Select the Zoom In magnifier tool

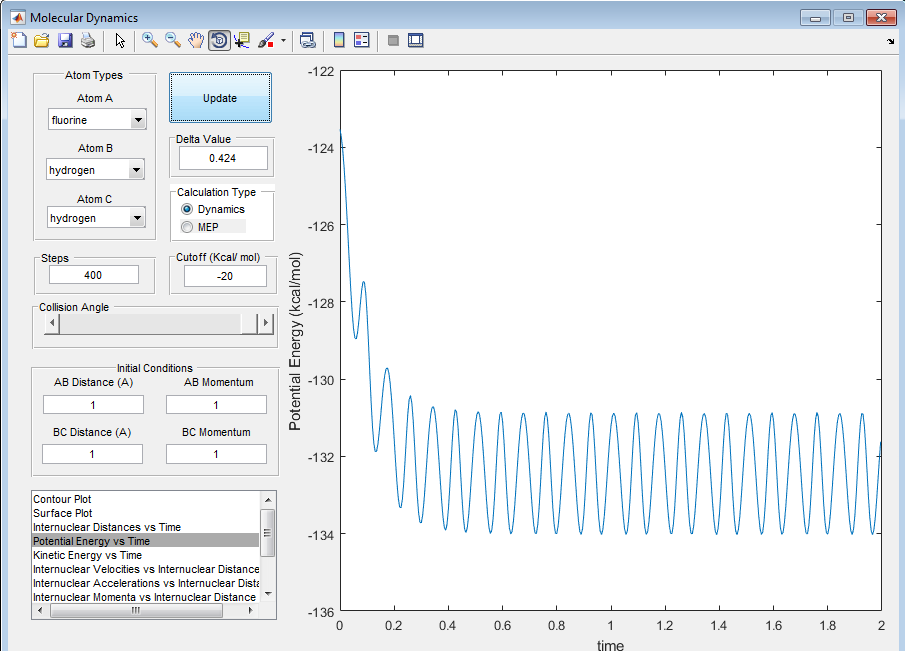coord(150,41)
